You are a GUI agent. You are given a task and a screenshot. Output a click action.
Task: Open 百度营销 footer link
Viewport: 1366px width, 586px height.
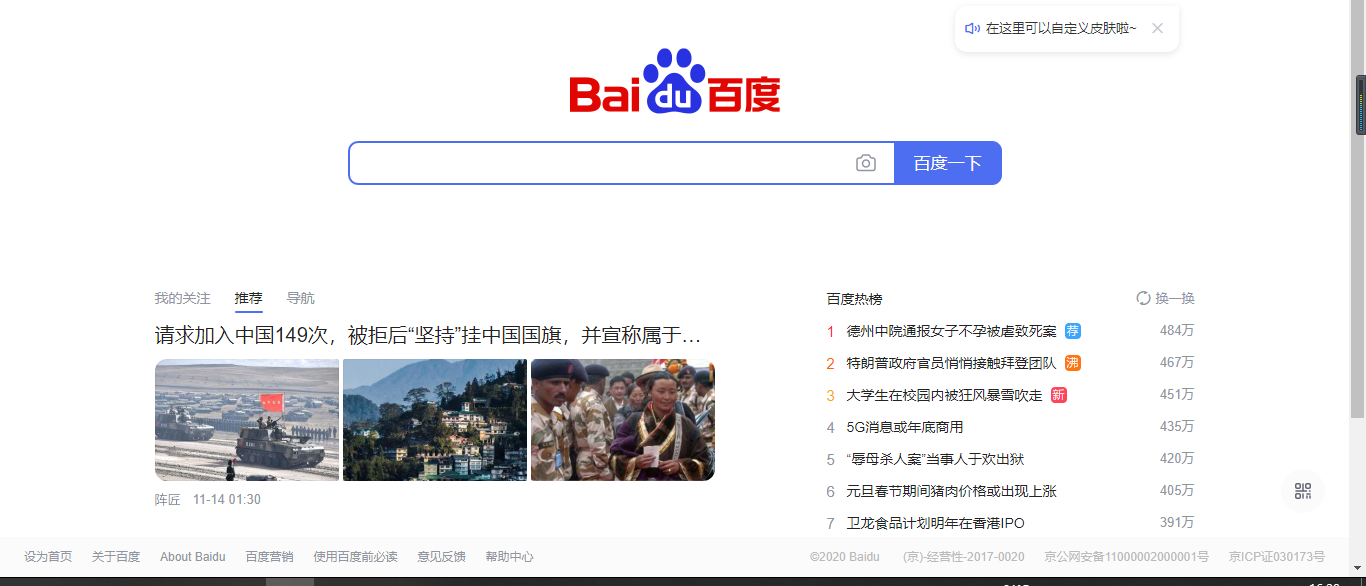pyautogui.click(x=270, y=557)
